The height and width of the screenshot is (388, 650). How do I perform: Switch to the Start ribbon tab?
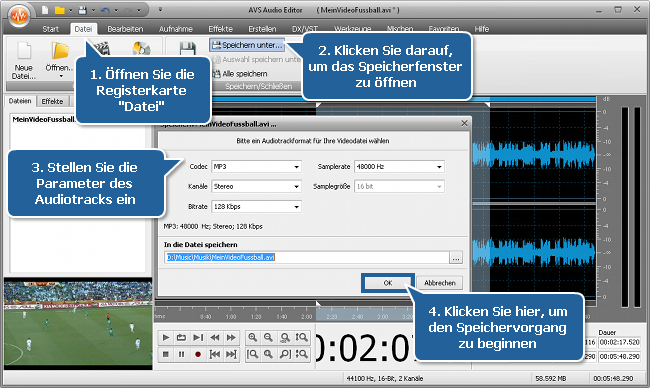[x=51, y=29]
